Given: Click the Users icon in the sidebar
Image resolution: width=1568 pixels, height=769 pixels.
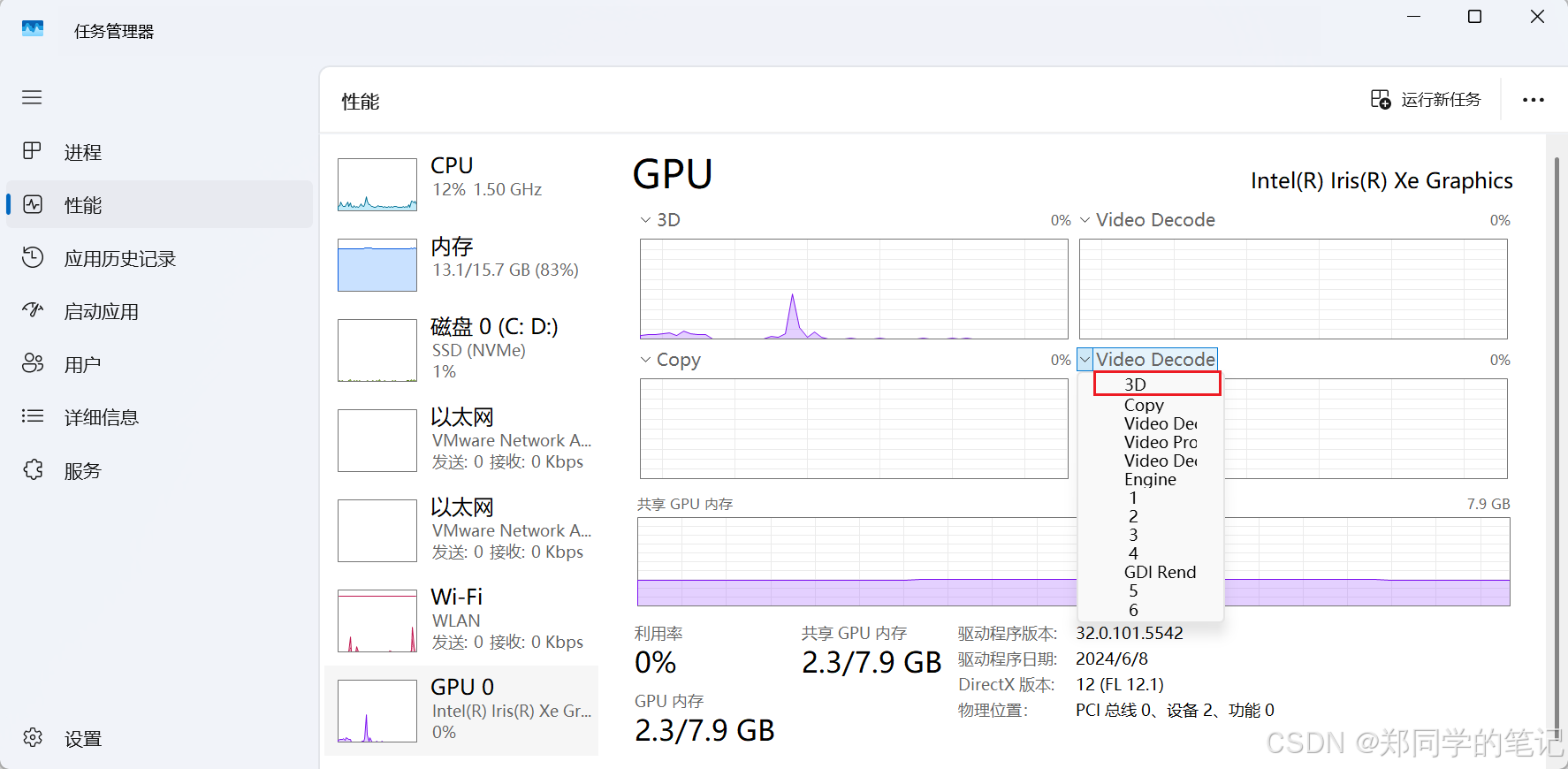Looking at the screenshot, I should coord(33,363).
